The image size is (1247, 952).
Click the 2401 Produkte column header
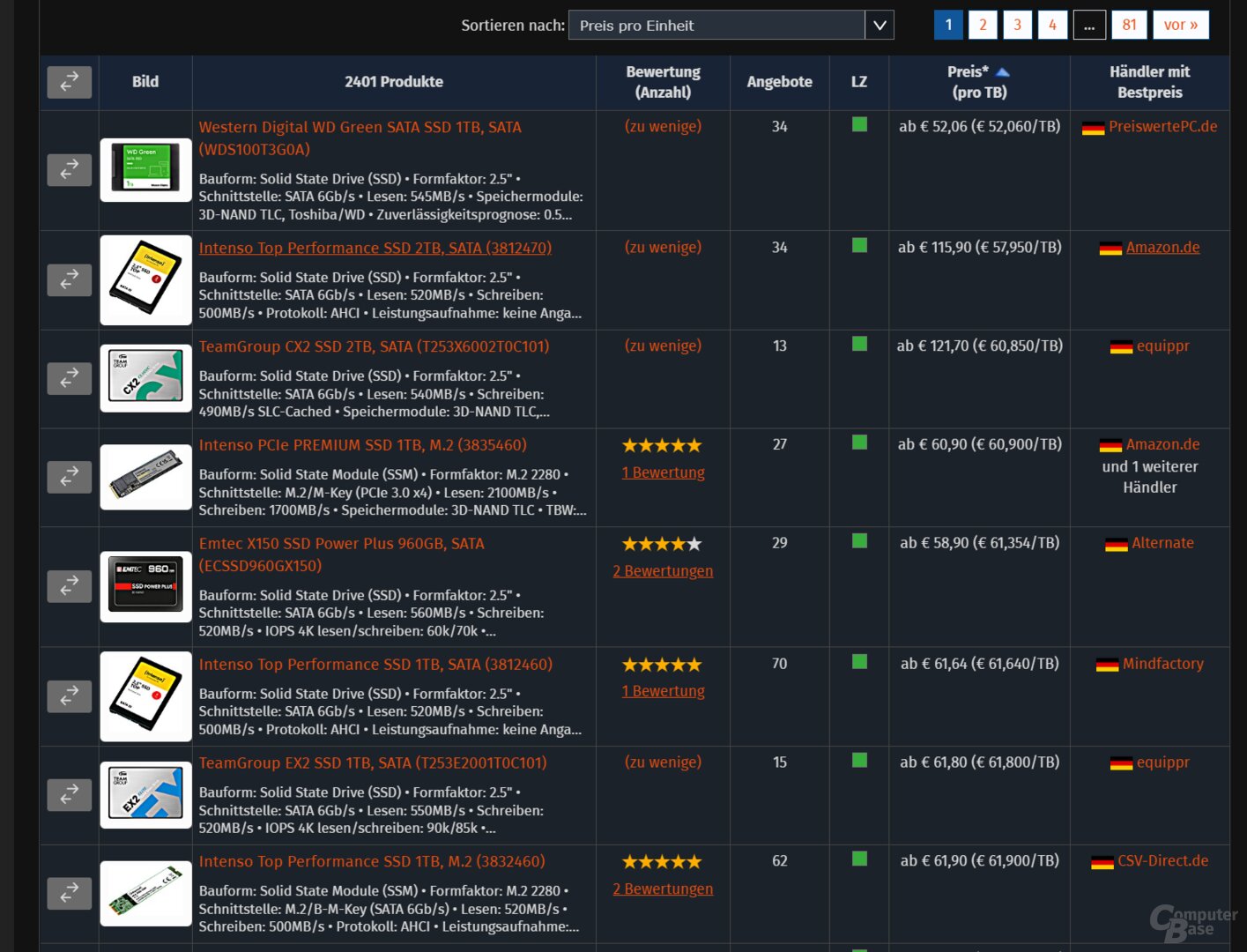click(394, 82)
